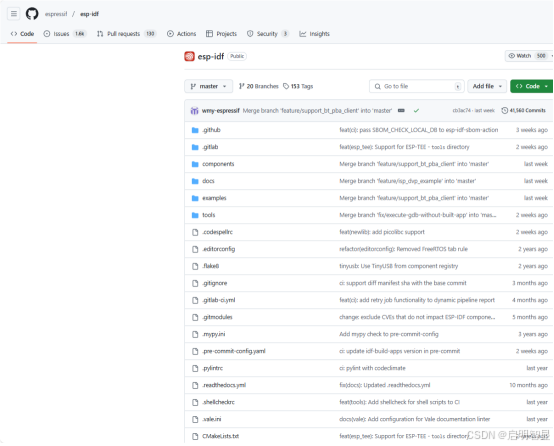Open the components folder name
Viewport: 554px width, 446px height.
[218, 164]
